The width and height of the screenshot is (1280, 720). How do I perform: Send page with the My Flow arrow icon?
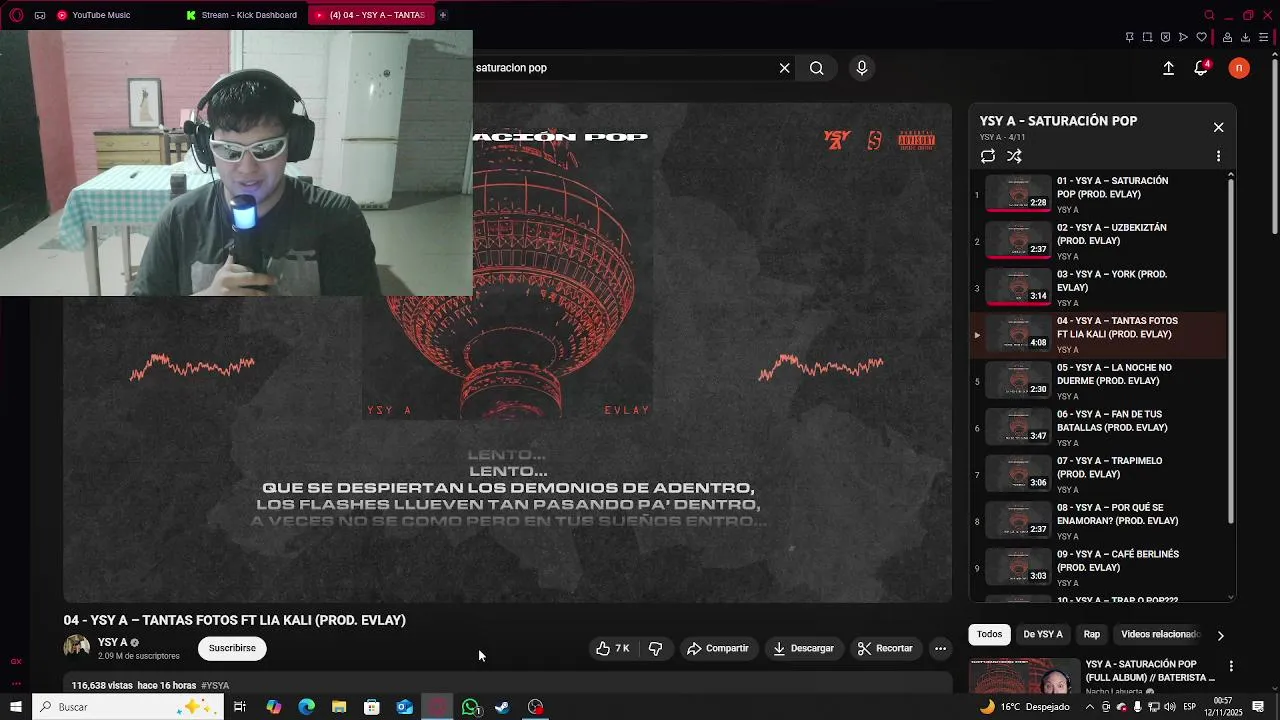[x=1183, y=37]
